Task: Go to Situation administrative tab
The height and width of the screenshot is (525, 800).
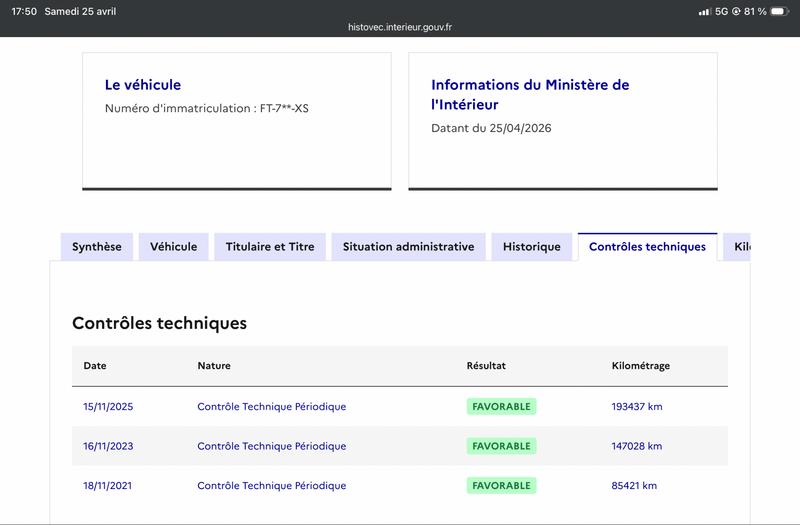Action: pyautogui.click(x=408, y=247)
